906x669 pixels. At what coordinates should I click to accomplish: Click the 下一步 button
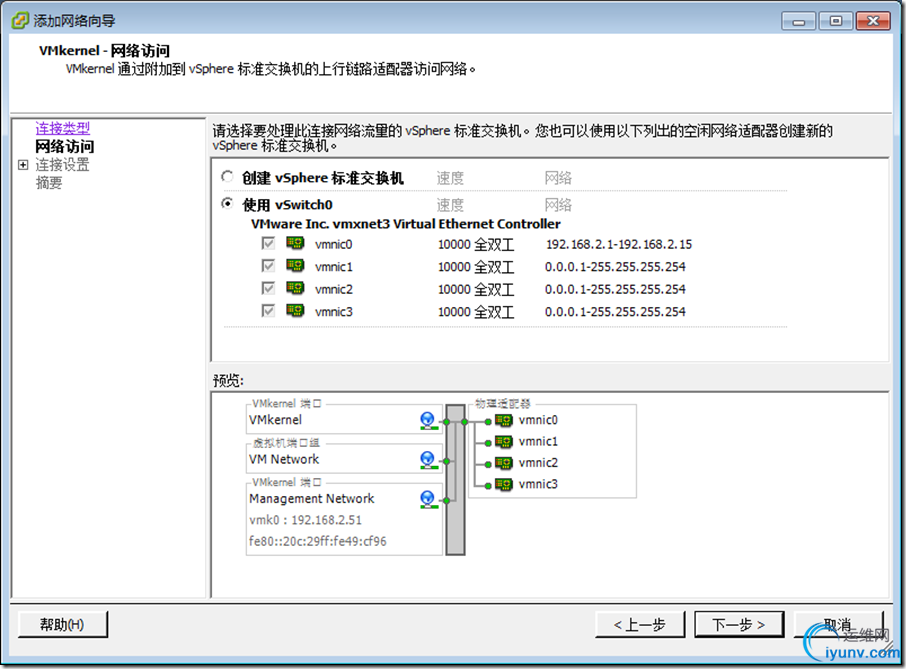coord(739,624)
